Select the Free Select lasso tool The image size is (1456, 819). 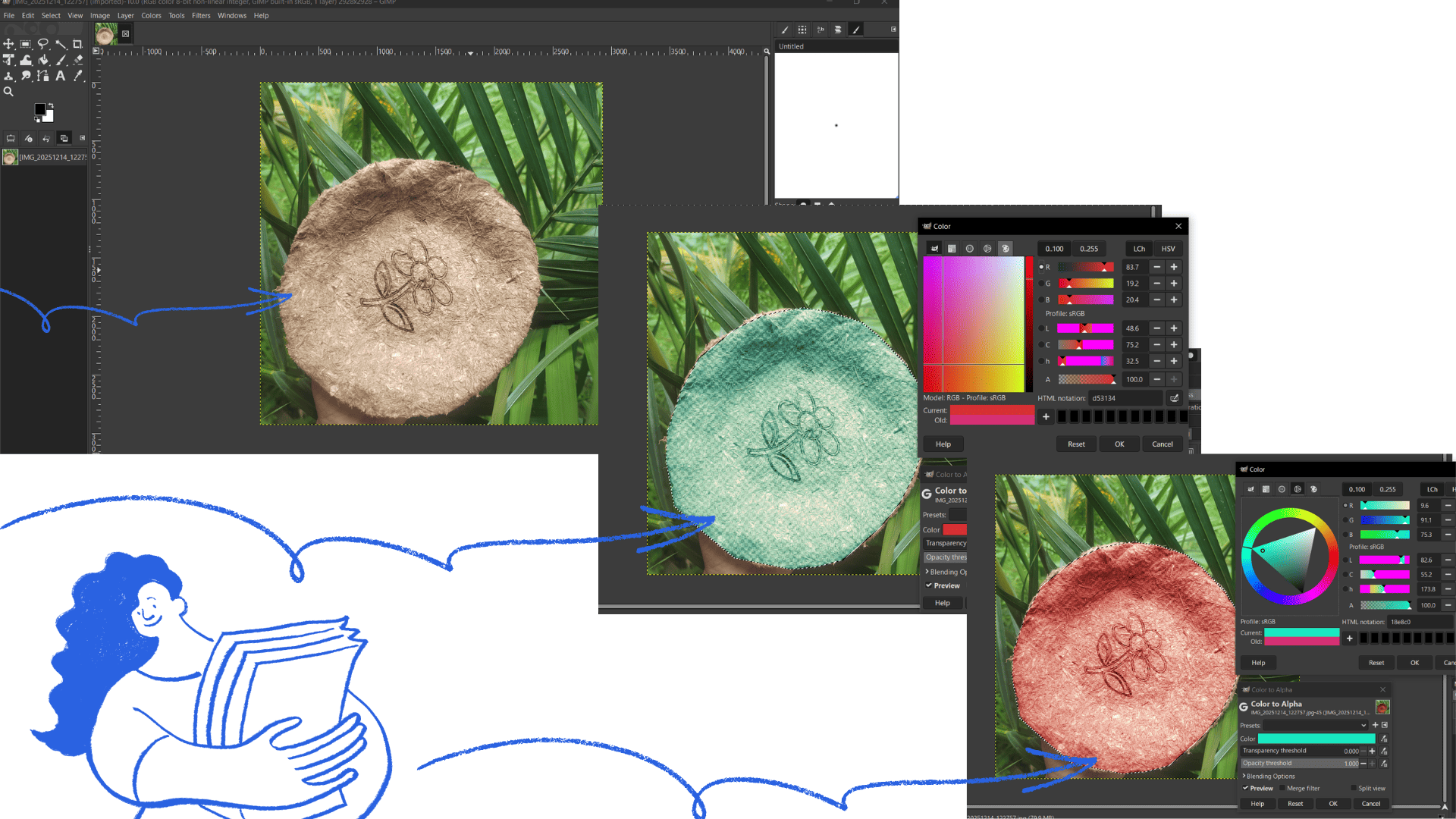tap(43, 44)
